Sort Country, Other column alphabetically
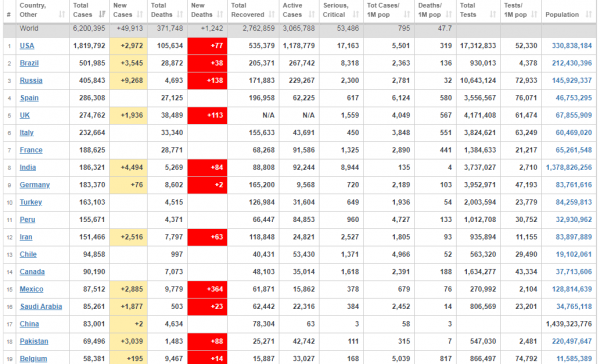Screen dimensions: 600x364 (x=62, y=15)
